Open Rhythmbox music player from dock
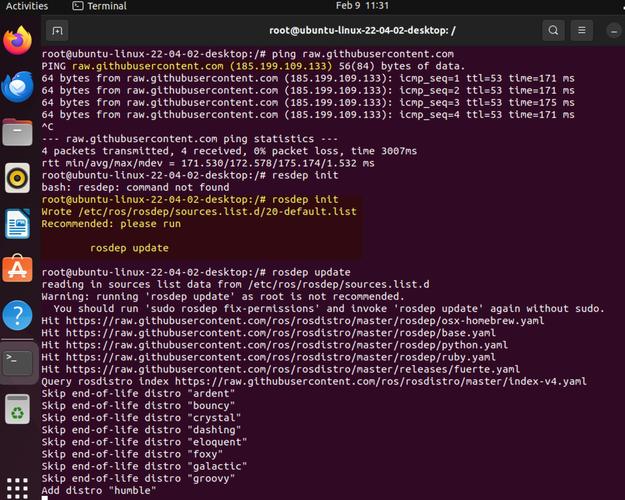 point(18,178)
